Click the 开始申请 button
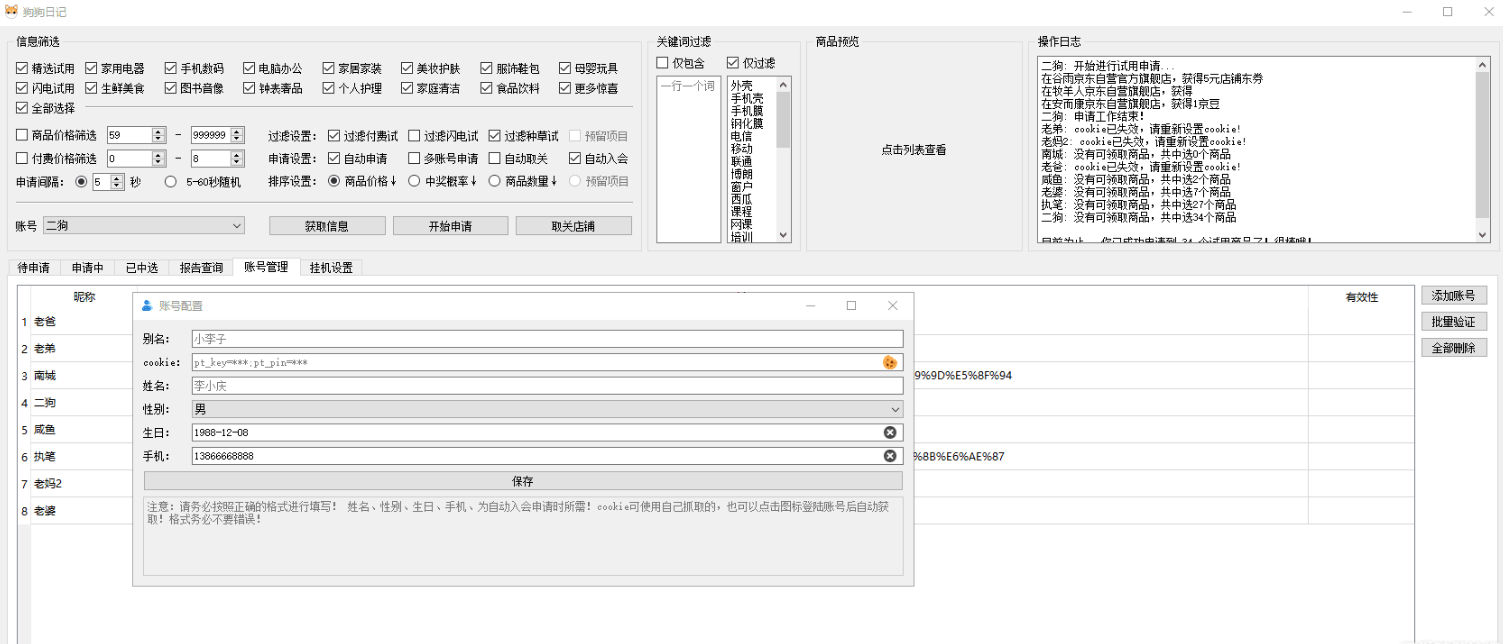The height and width of the screenshot is (644, 1503). 450,226
